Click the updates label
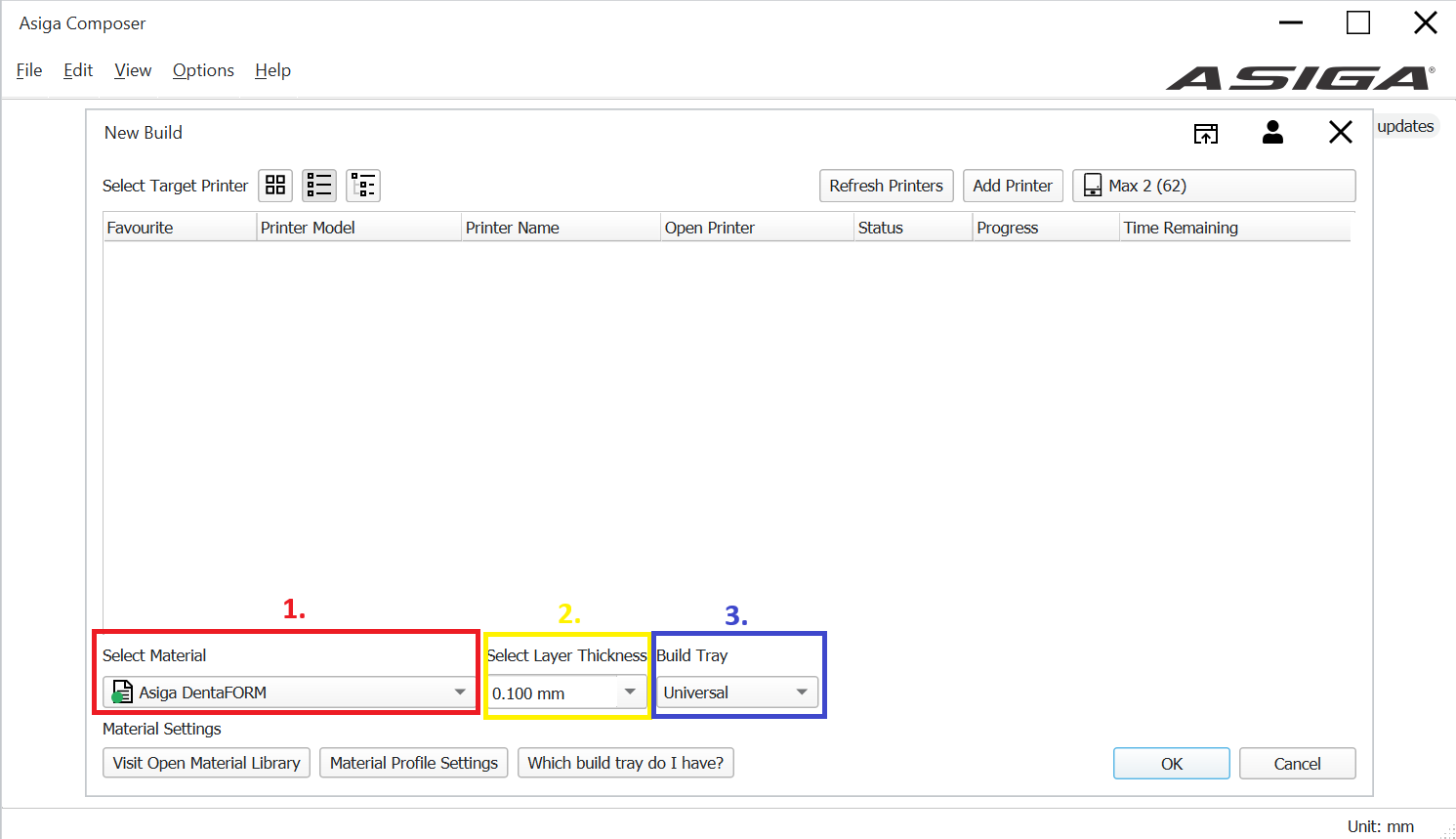This screenshot has height=839, width=1456. (x=1405, y=126)
